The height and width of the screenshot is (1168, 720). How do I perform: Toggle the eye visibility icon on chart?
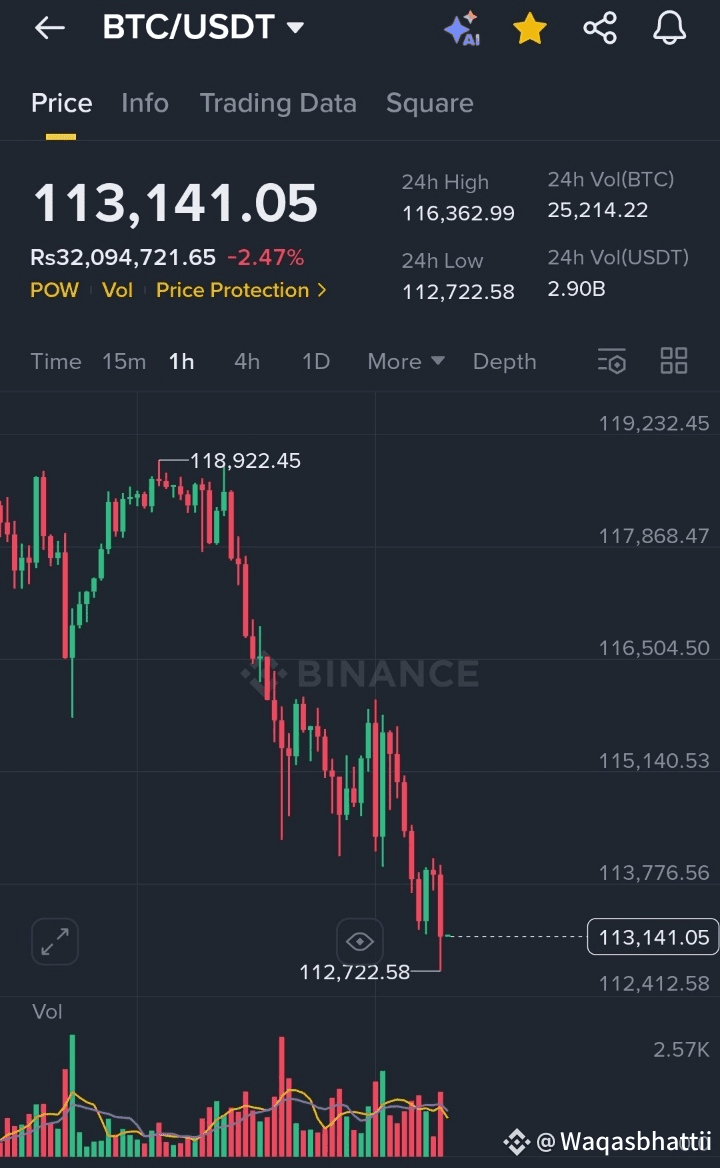coord(359,941)
